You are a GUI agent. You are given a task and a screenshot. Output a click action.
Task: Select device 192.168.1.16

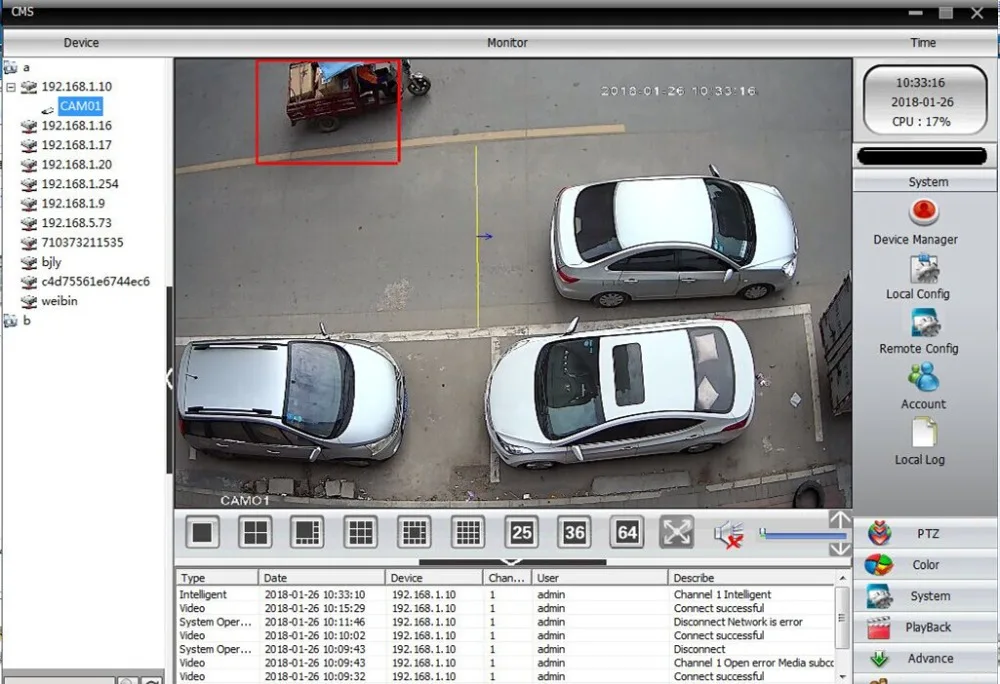(x=77, y=126)
